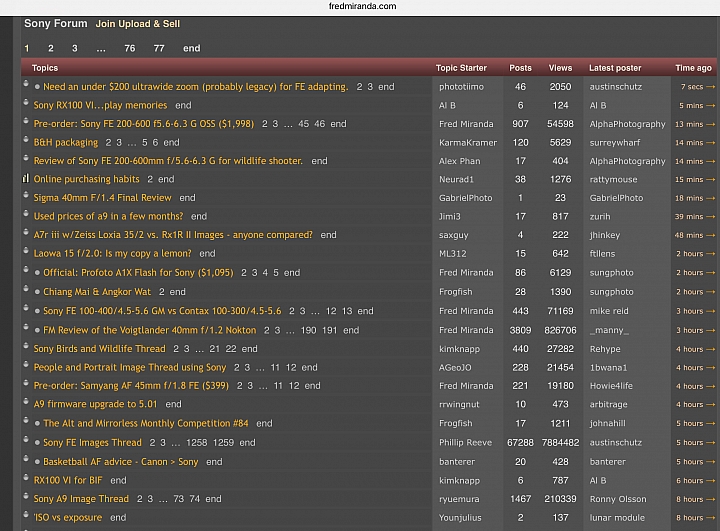Jump to page 1259 of Sony FE Images Thread
Image resolution: width=720 pixels, height=531 pixels.
[x=224, y=443]
